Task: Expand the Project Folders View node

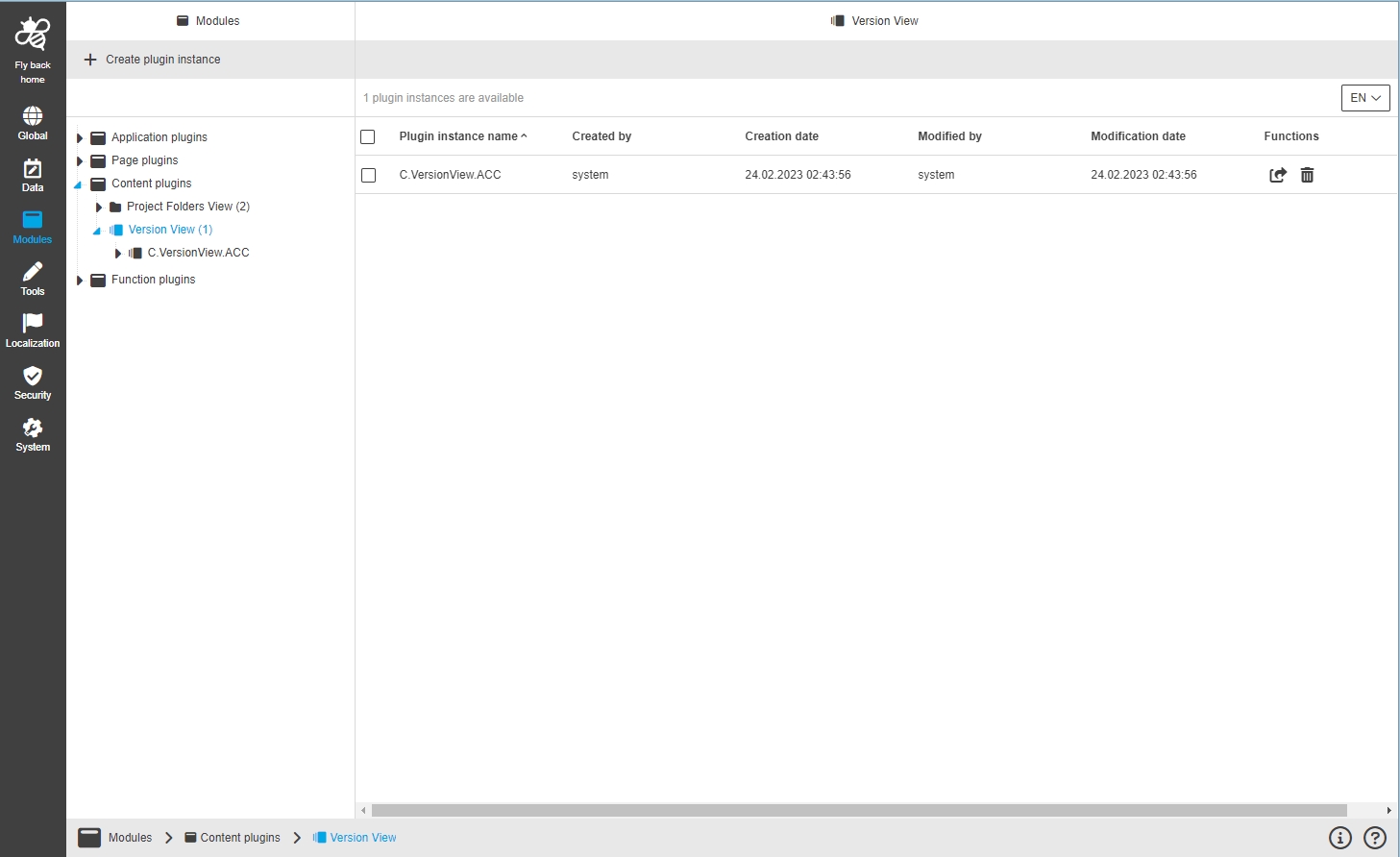Action: click(x=98, y=207)
